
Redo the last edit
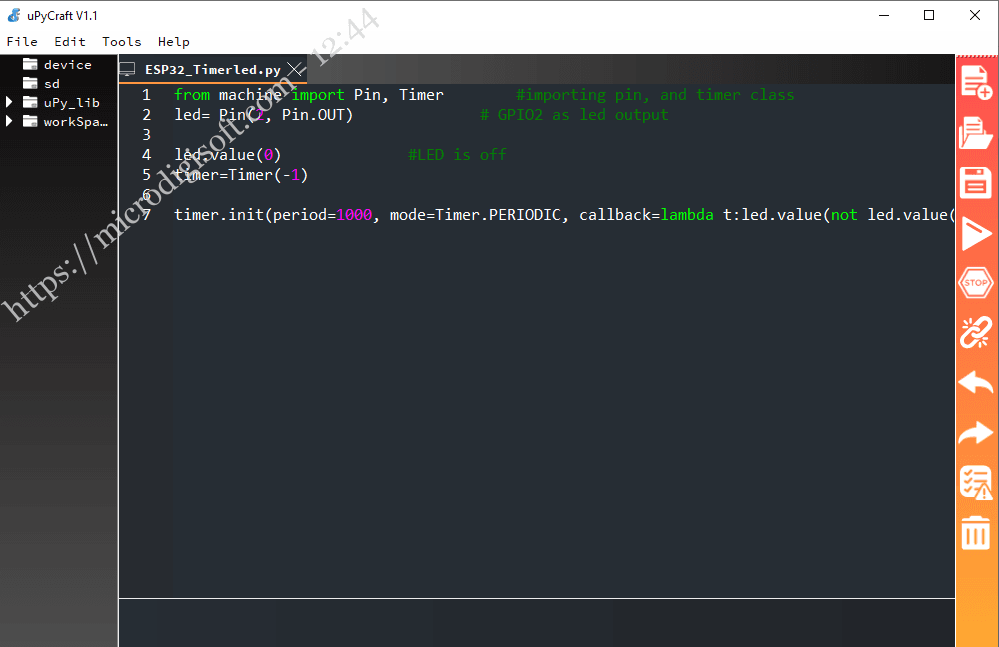[x=975, y=433]
